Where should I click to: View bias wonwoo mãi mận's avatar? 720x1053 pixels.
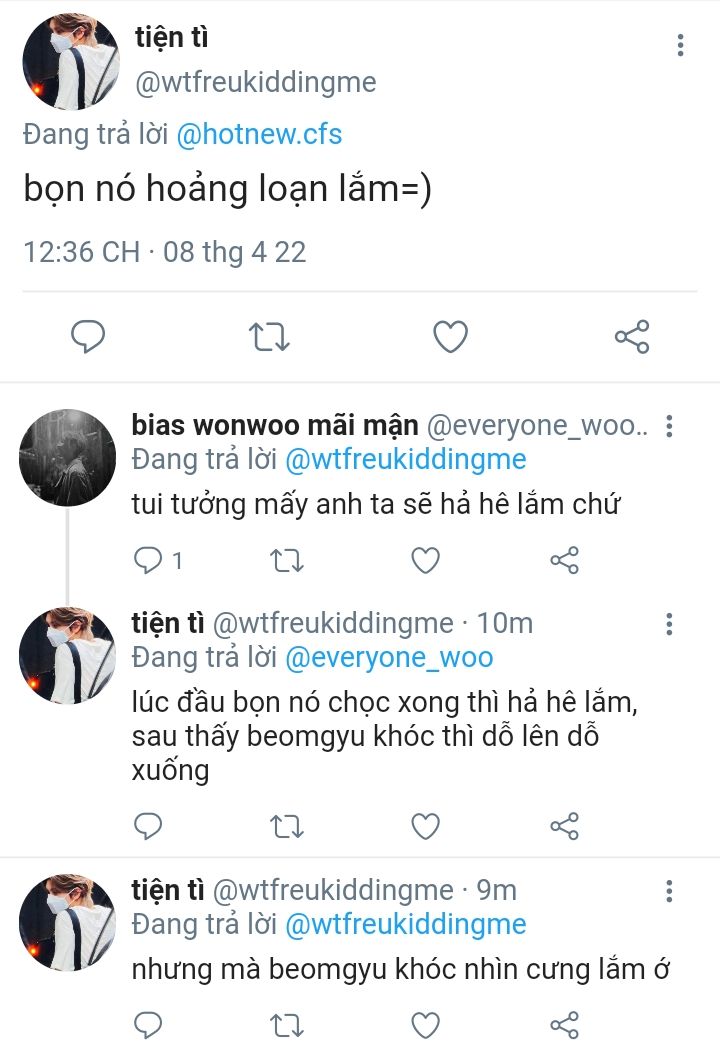pyautogui.click(x=67, y=458)
